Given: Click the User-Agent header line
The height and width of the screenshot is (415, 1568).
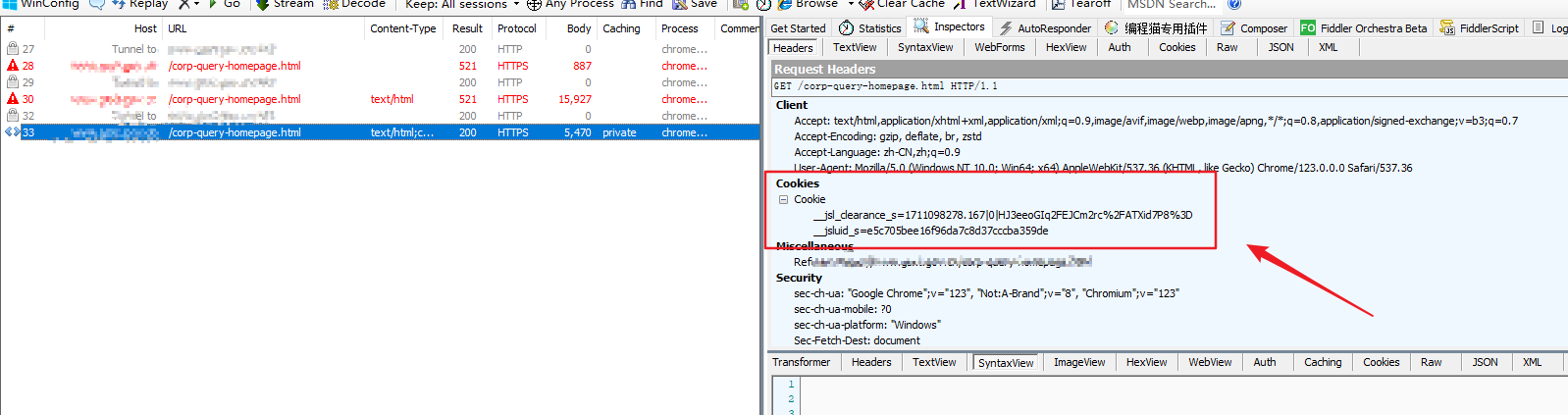Looking at the screenshot, I should tap(1103, 168).
